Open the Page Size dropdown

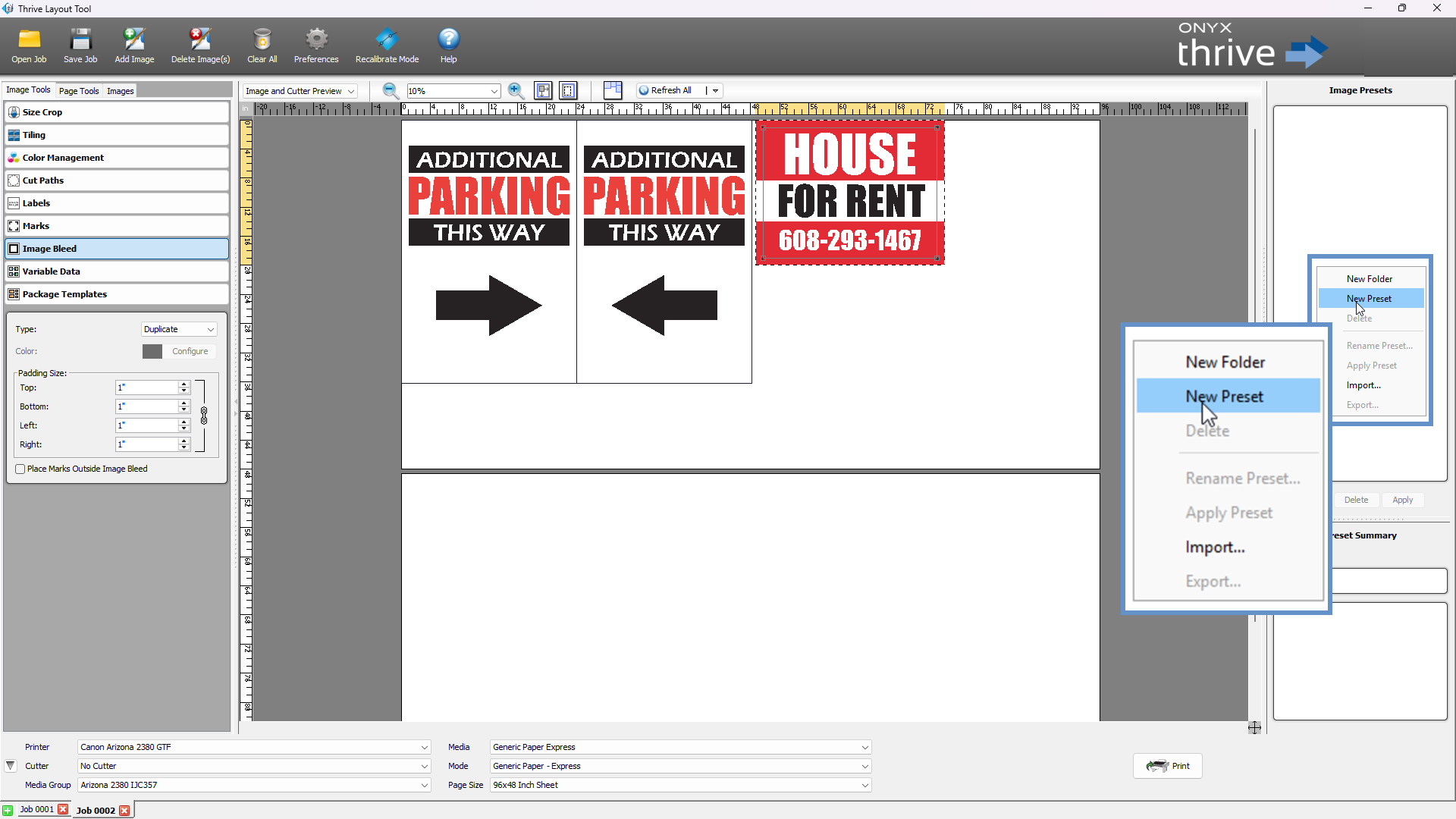tap(680, 785)
